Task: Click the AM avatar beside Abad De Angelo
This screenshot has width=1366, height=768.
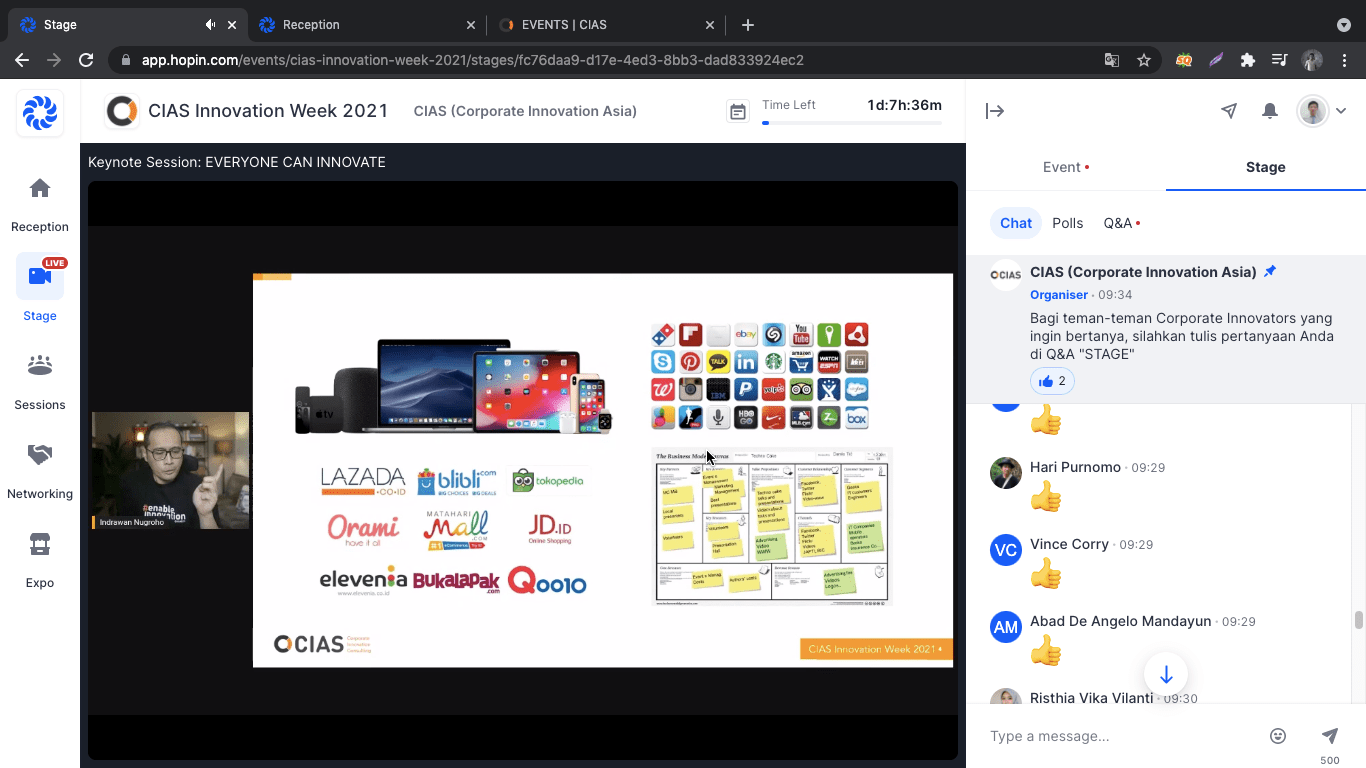Action: point(1006,627)
